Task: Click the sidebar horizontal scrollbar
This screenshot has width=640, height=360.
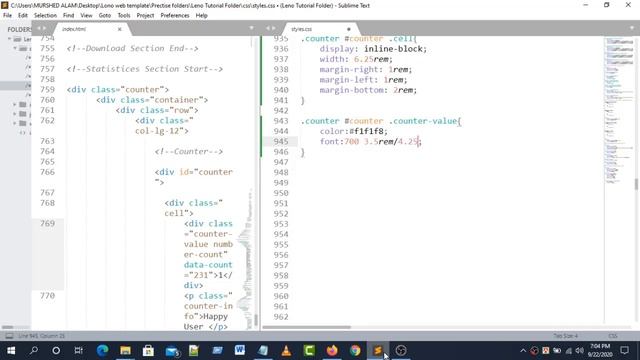Action: [x=7, y=327]
